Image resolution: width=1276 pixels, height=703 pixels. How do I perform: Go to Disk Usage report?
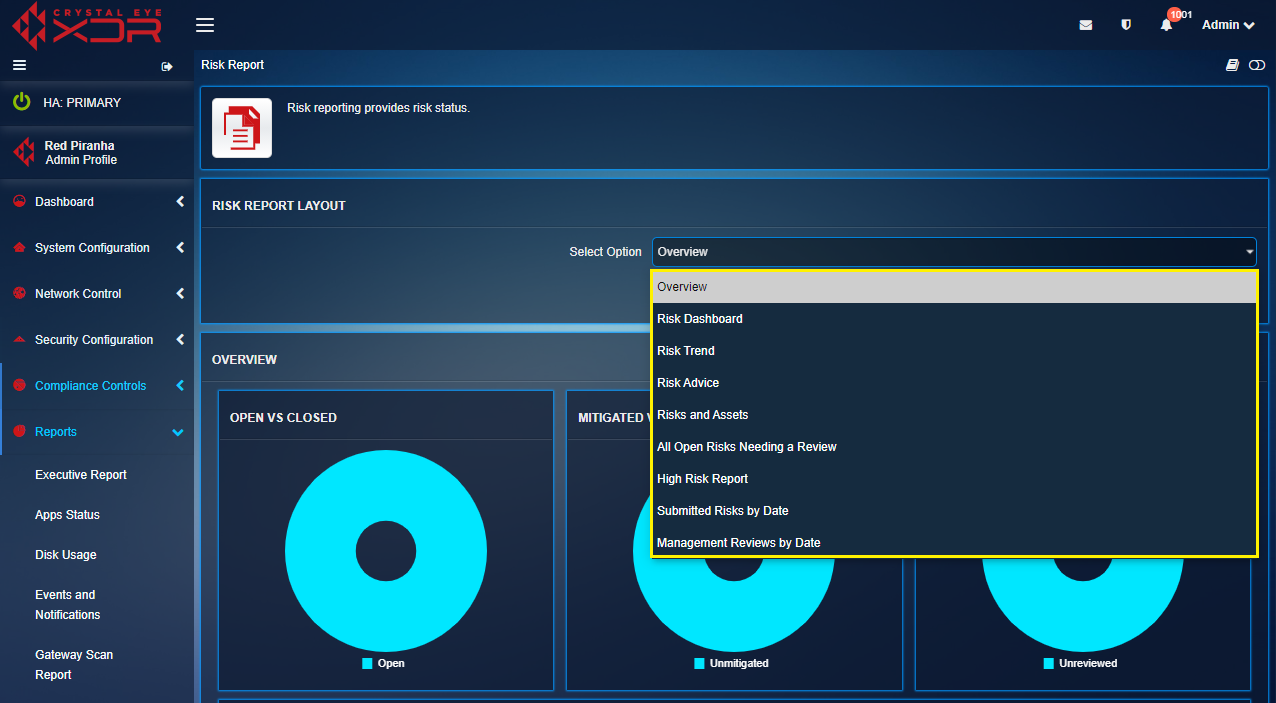point(66,555)
